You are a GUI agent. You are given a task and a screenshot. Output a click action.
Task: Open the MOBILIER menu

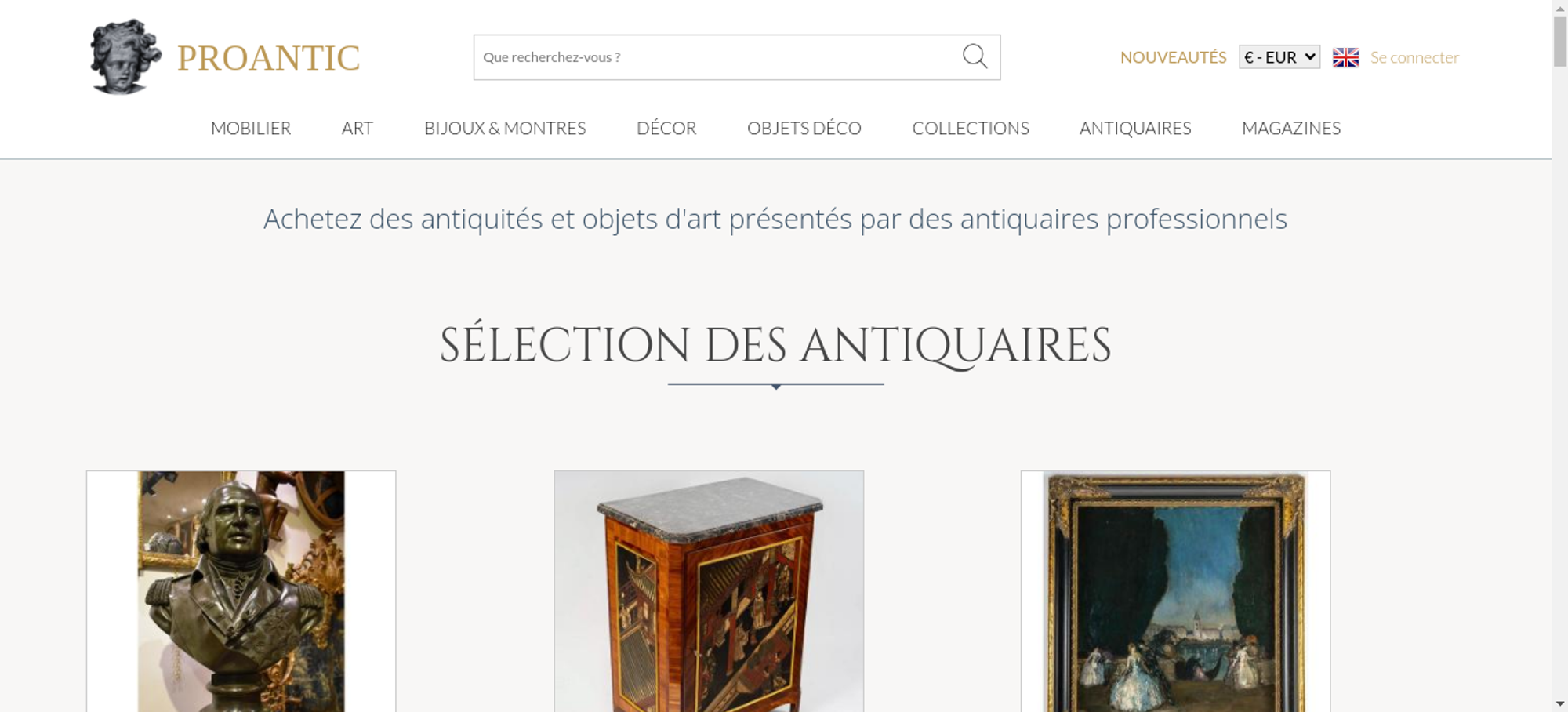[x=251, y=128]
